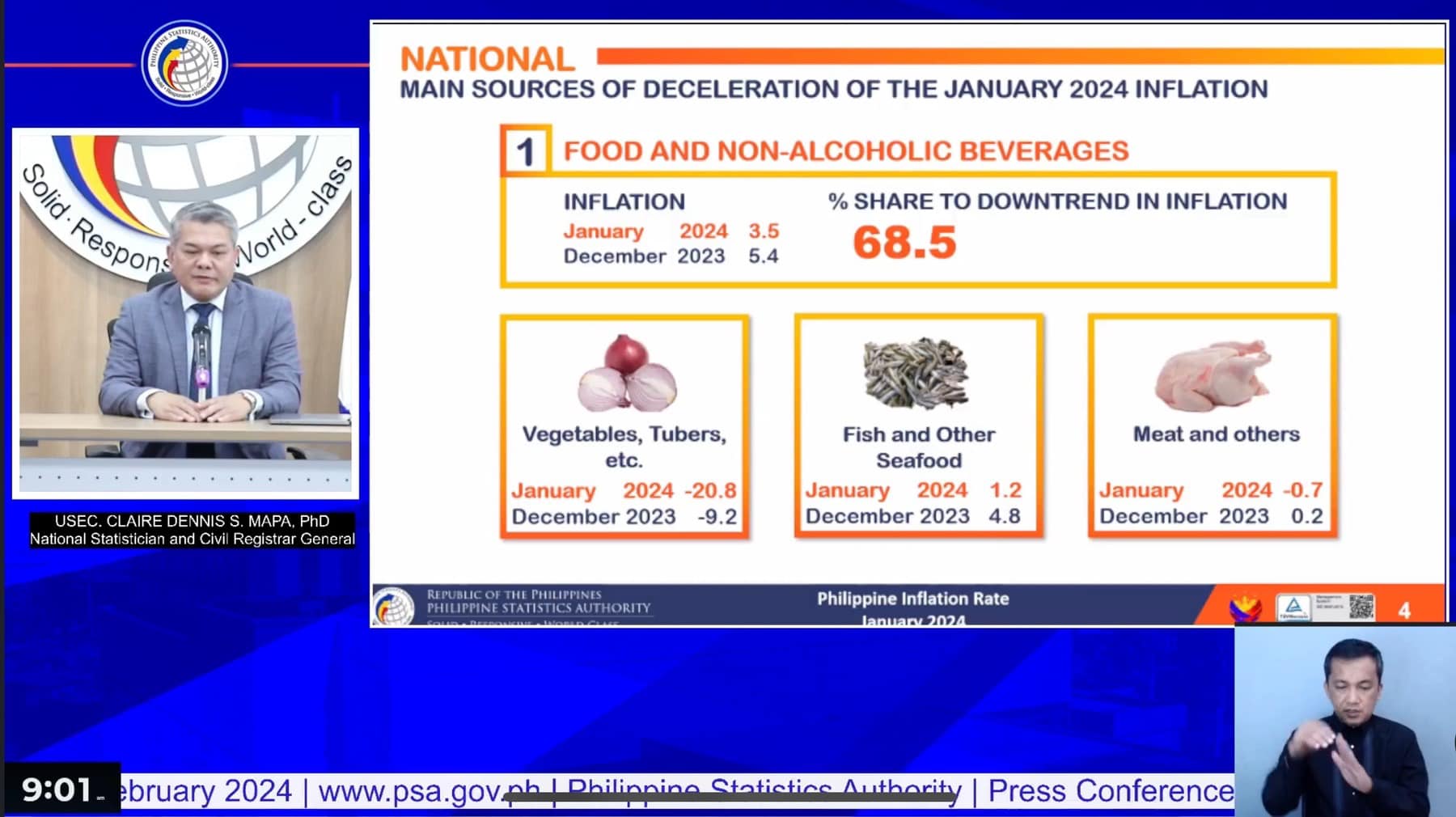Click the 'NATIONAL' slide heading
The image size is (1456, 817).
tap(488, 58)
